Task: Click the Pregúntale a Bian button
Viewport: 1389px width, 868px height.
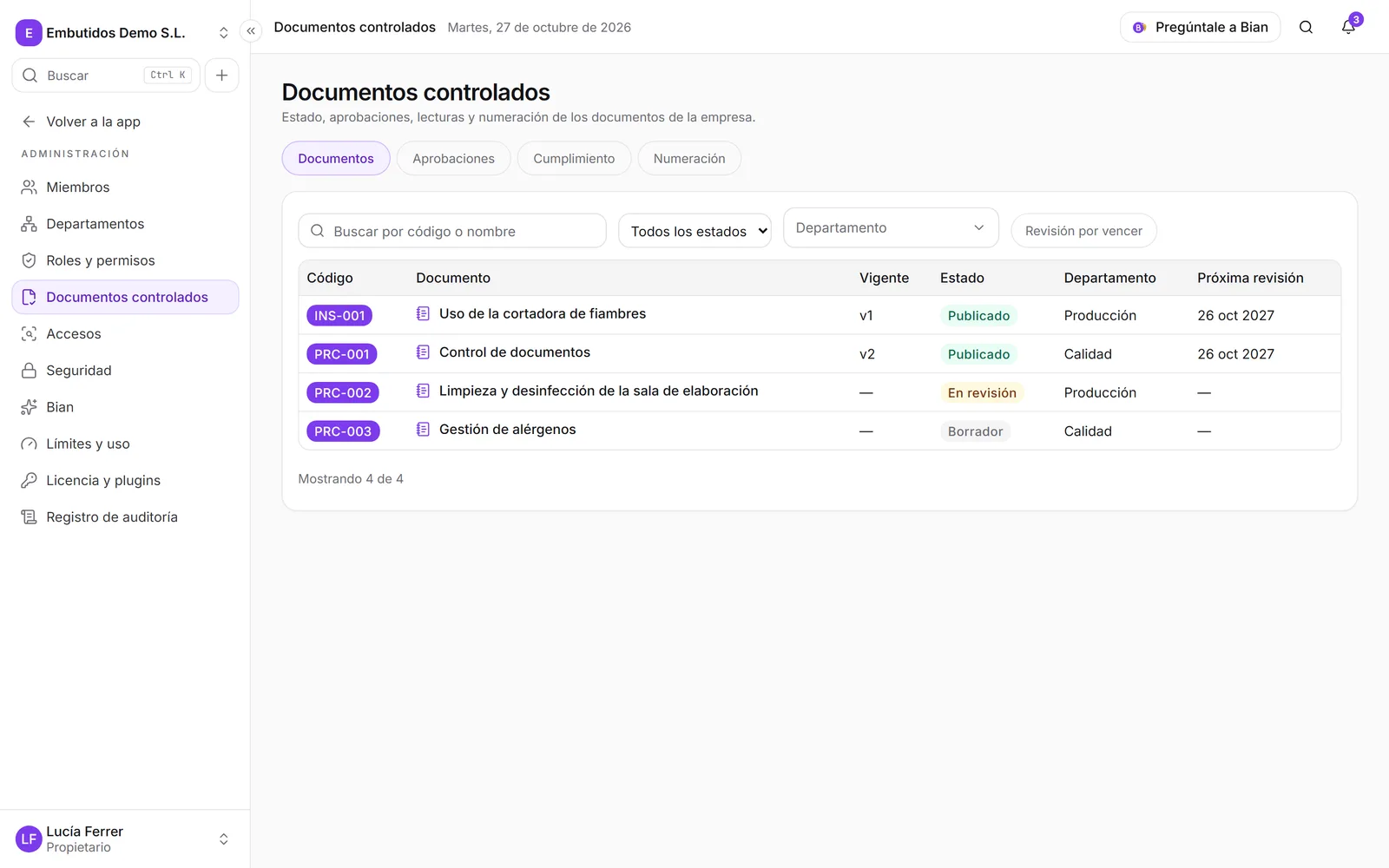Action: 1201,27
